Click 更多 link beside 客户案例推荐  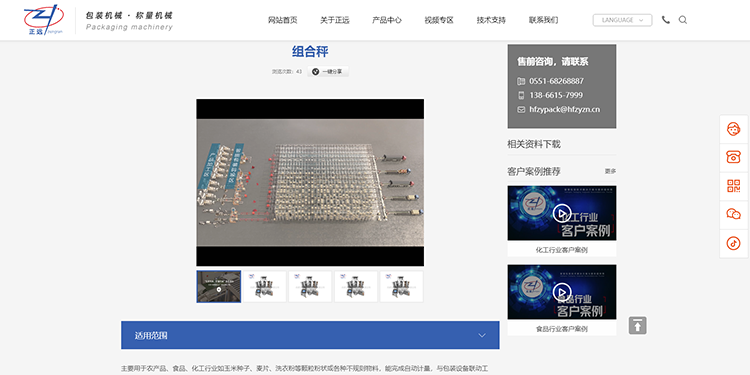tap(610, 171)
